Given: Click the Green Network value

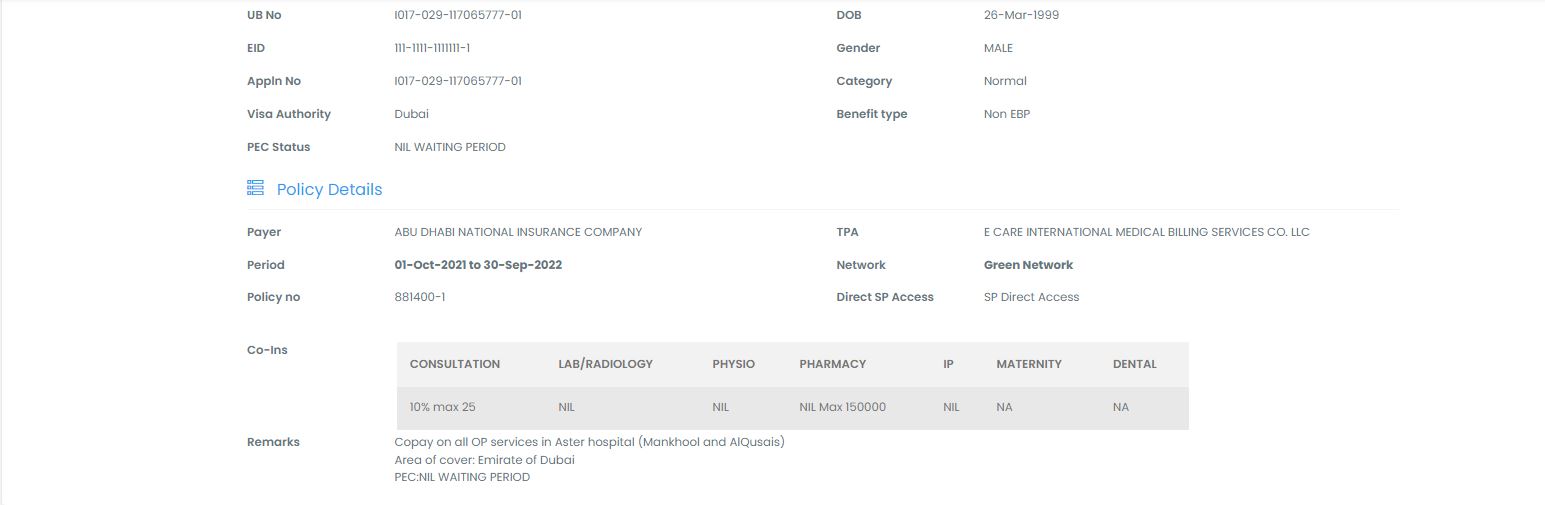Looking at the screenshot, I should coord(1028,265).
